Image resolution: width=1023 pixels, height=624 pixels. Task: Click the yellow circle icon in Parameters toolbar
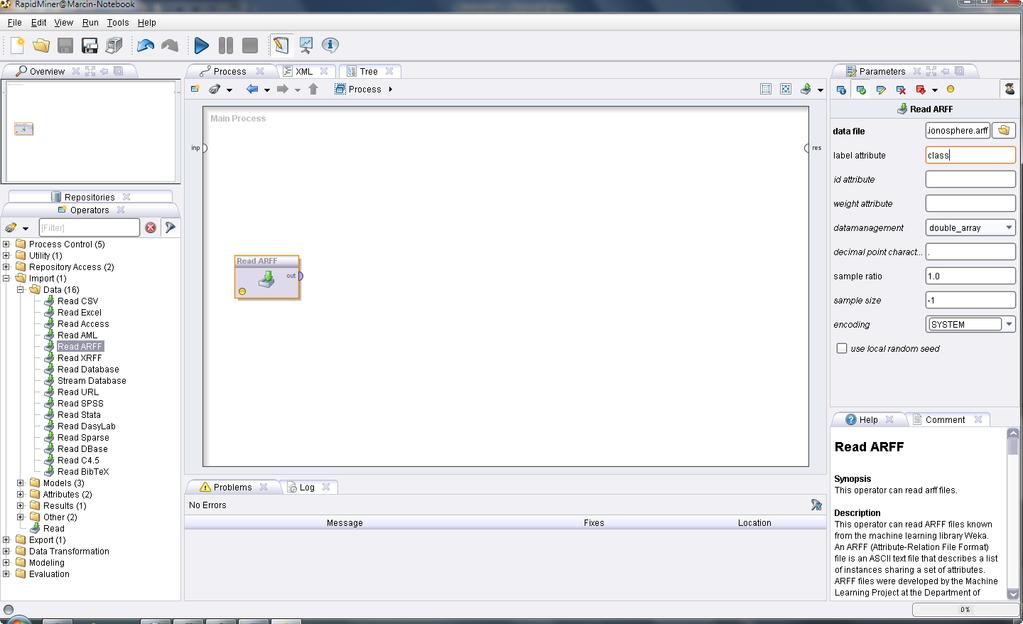click(x=951, y=89)
